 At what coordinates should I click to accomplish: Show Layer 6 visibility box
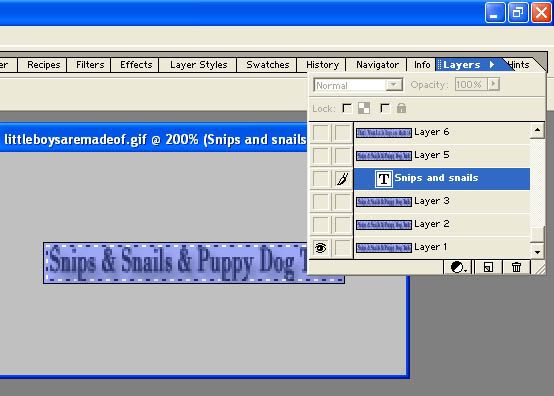point(321,132)
